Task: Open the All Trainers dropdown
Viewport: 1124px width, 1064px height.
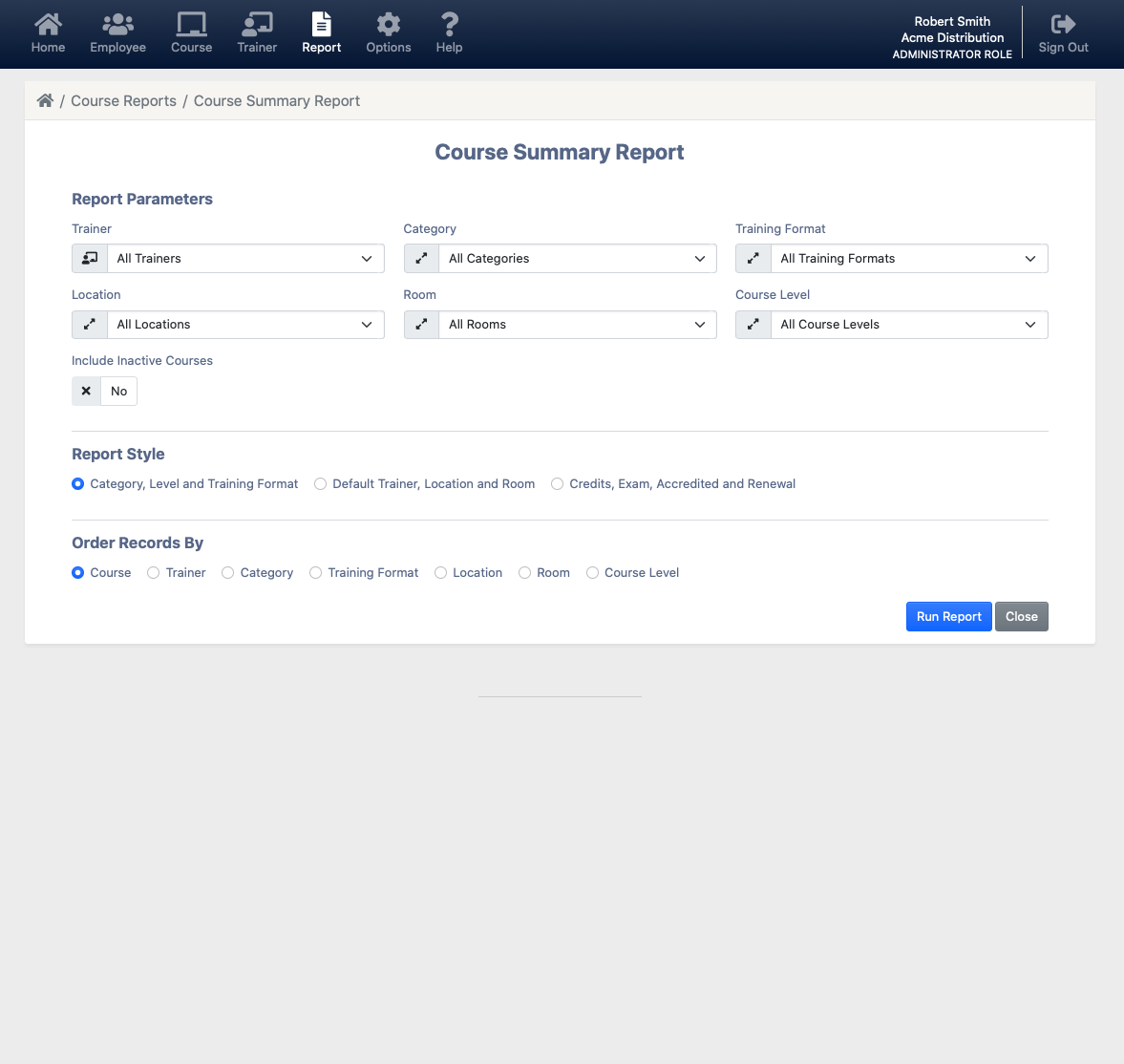Action: coord(245,258)
